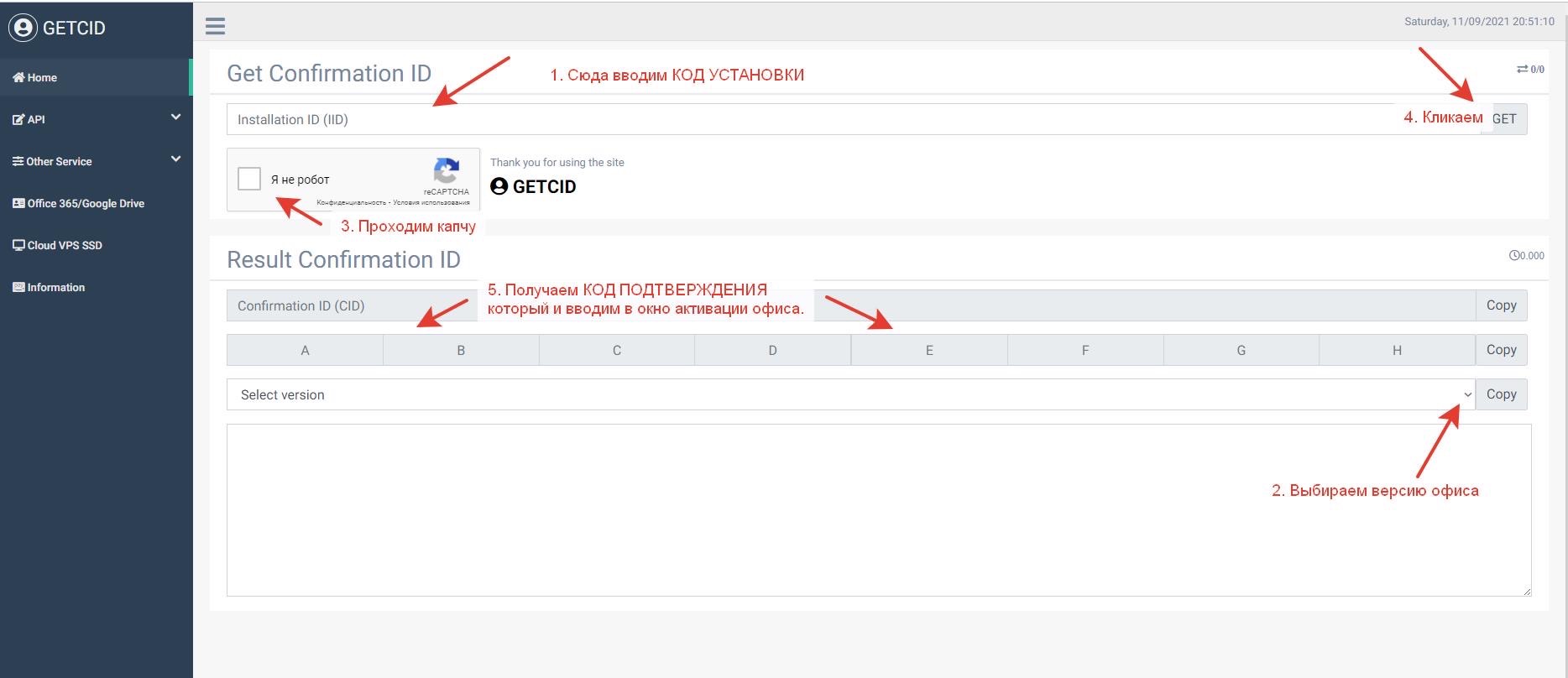This screenshot has width=1568, height=678.
Task: Click the Confirmation ID (CID) field
Action: [851, 305]
